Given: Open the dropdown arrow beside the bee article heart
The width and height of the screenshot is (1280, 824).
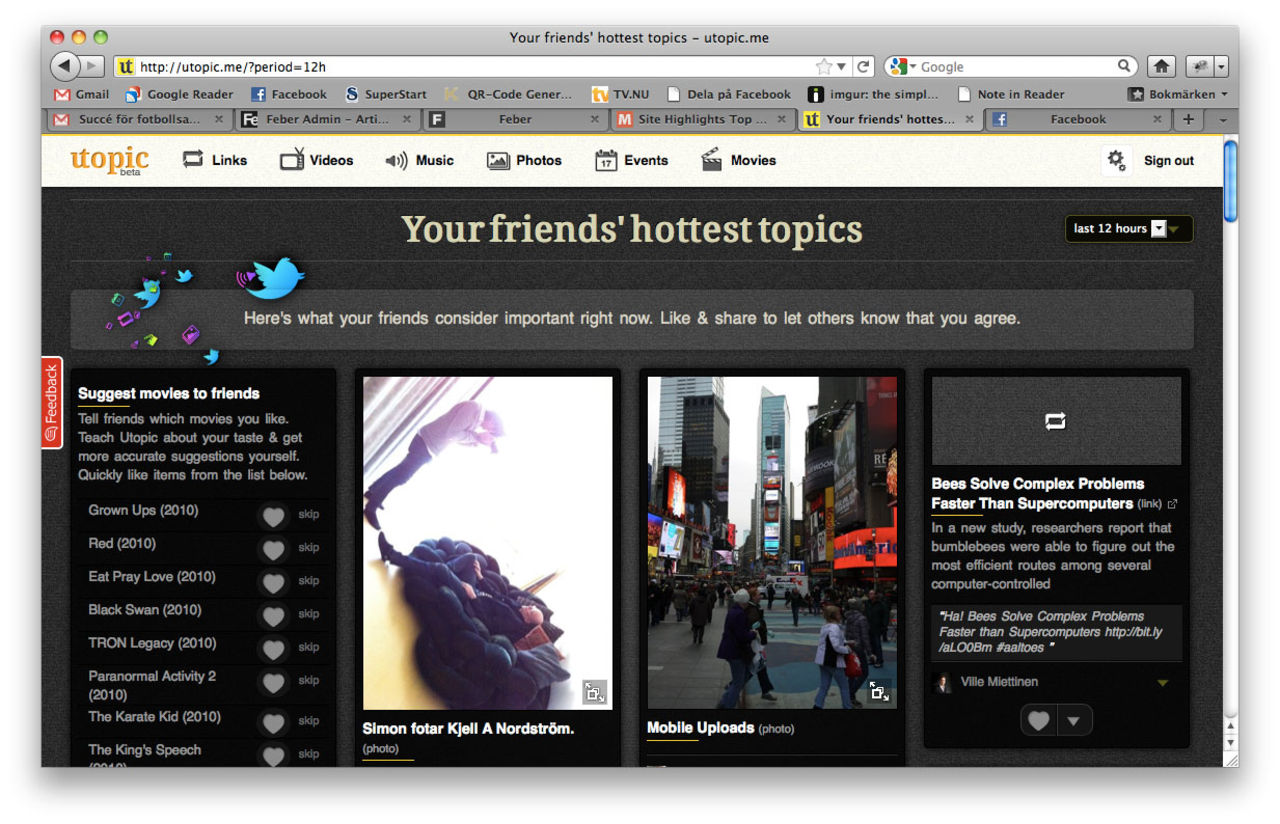Looking at the screenshot, I should pyautogui.click(x=1074, y=720).
